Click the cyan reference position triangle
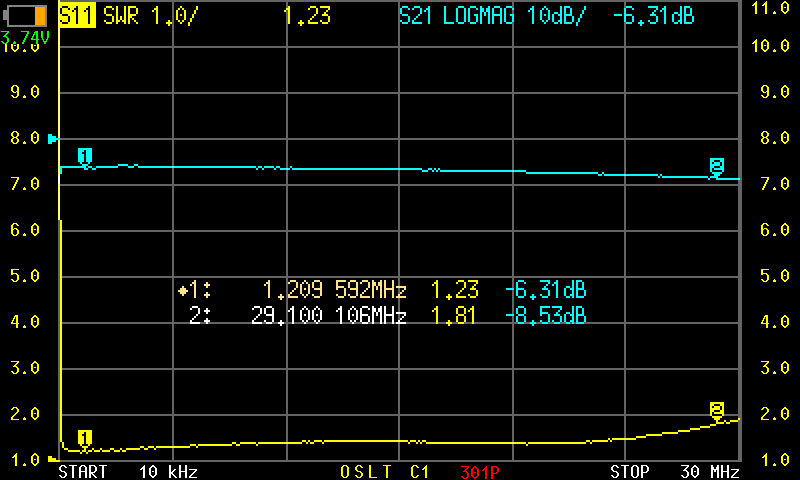The height and width of the screenshot is (480, 800). tap(54, 139)
